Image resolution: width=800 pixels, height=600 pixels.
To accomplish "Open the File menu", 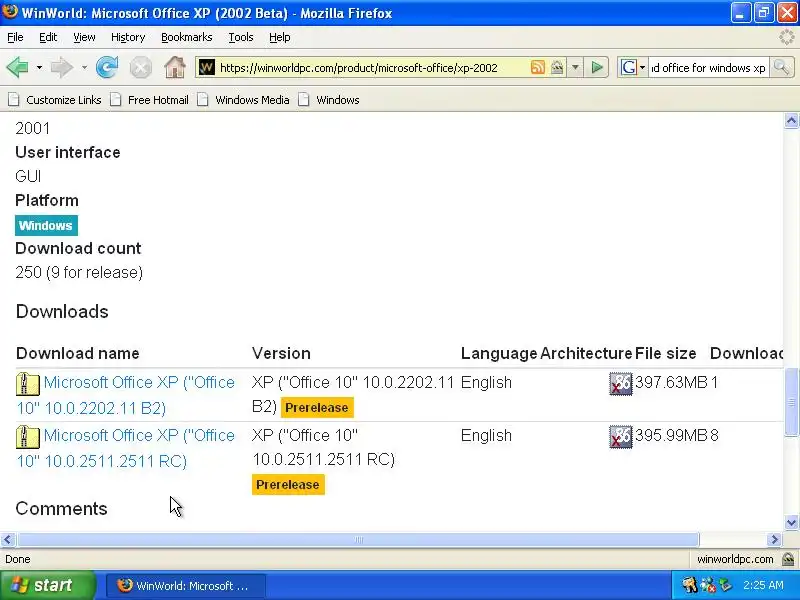I will [15, 37].
